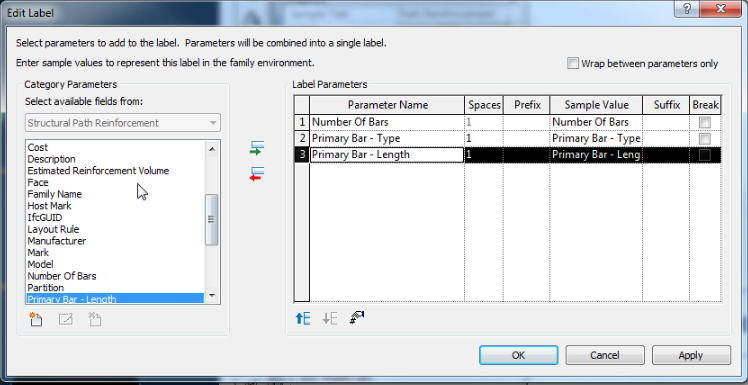Click the help question mark in the title bar
This screenshot has height=385, width=748.
[x=687, y=9]
